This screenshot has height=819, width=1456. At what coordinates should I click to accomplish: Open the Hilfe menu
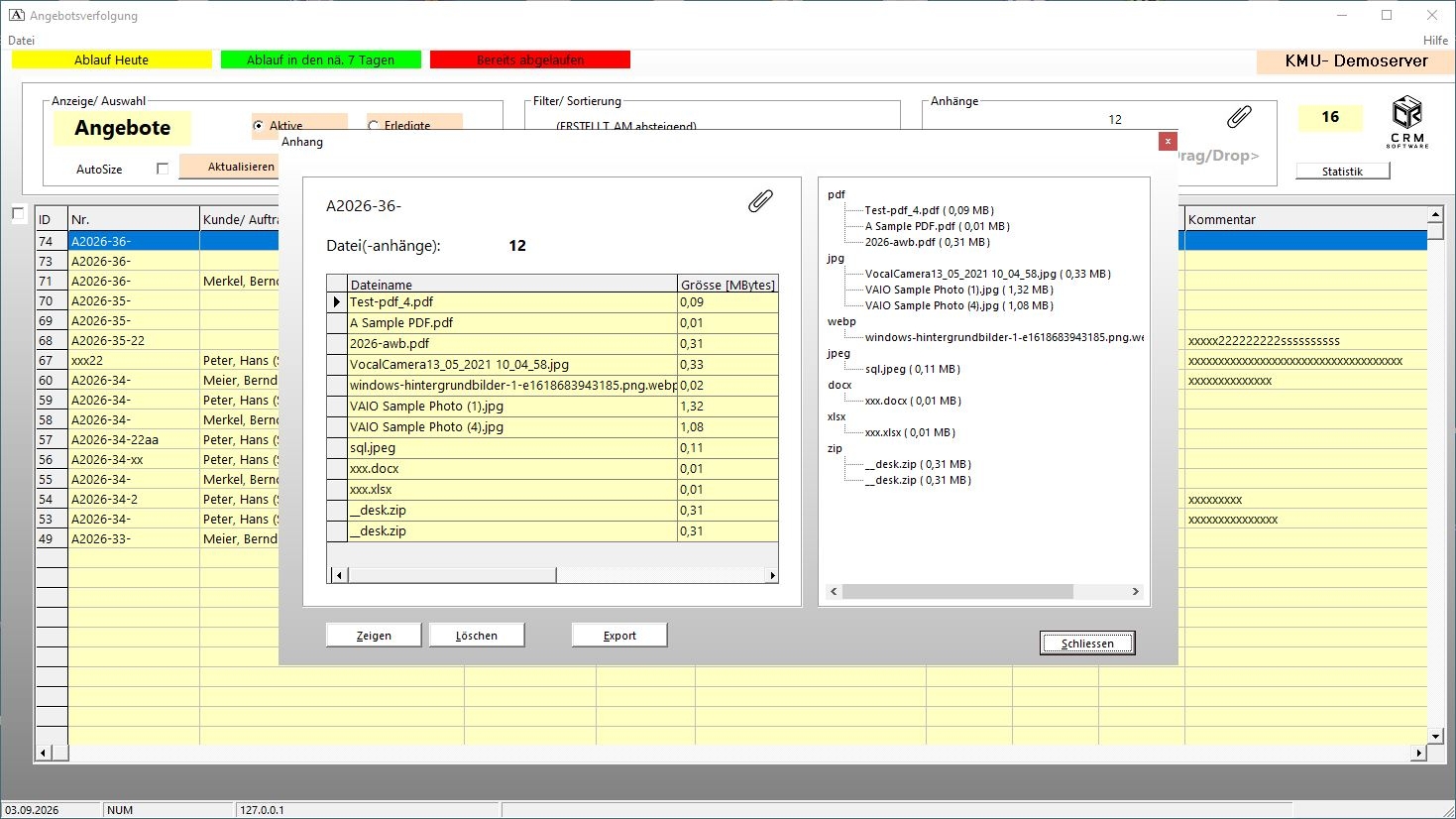click(1435, 41)
